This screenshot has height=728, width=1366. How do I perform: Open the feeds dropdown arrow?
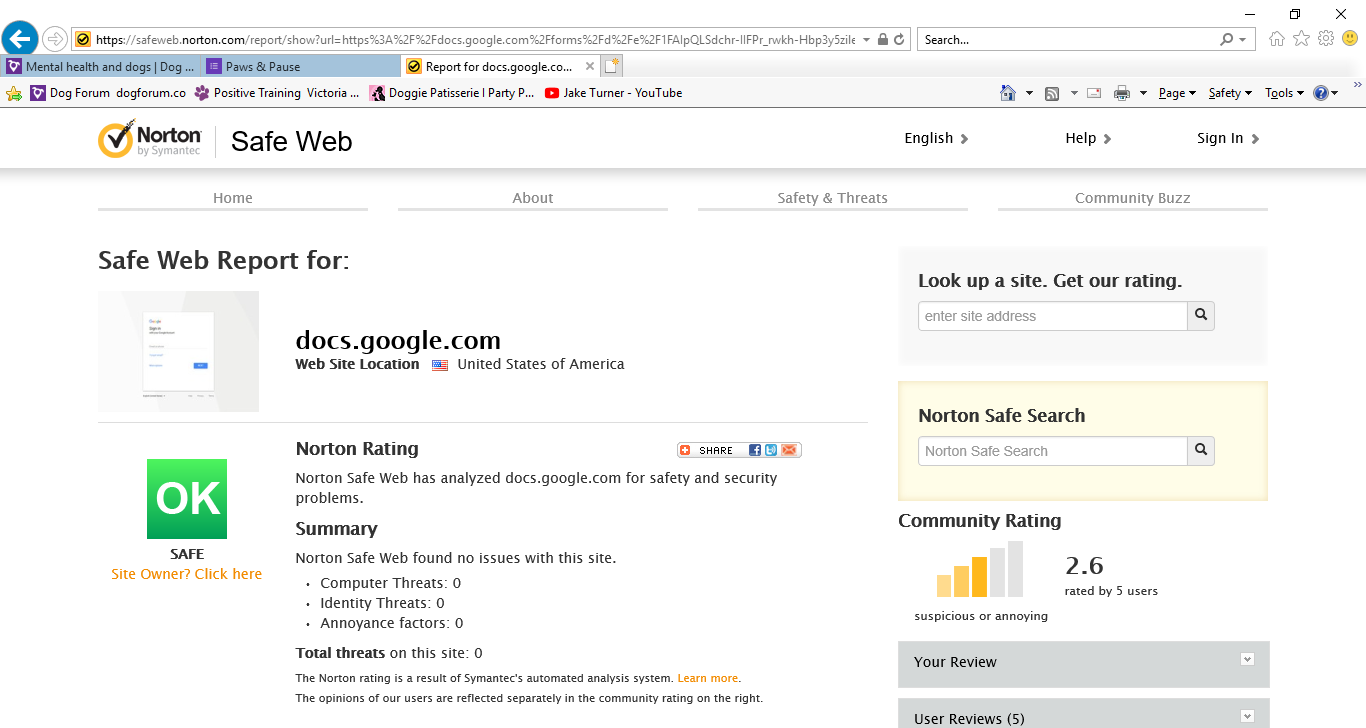click(x=1074, y=93)
